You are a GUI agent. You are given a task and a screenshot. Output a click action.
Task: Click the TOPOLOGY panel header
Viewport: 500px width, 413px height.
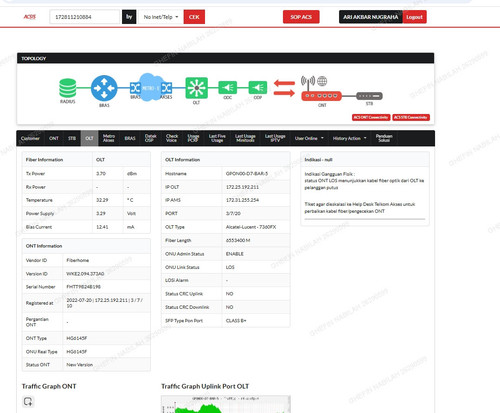coord(225,58)
